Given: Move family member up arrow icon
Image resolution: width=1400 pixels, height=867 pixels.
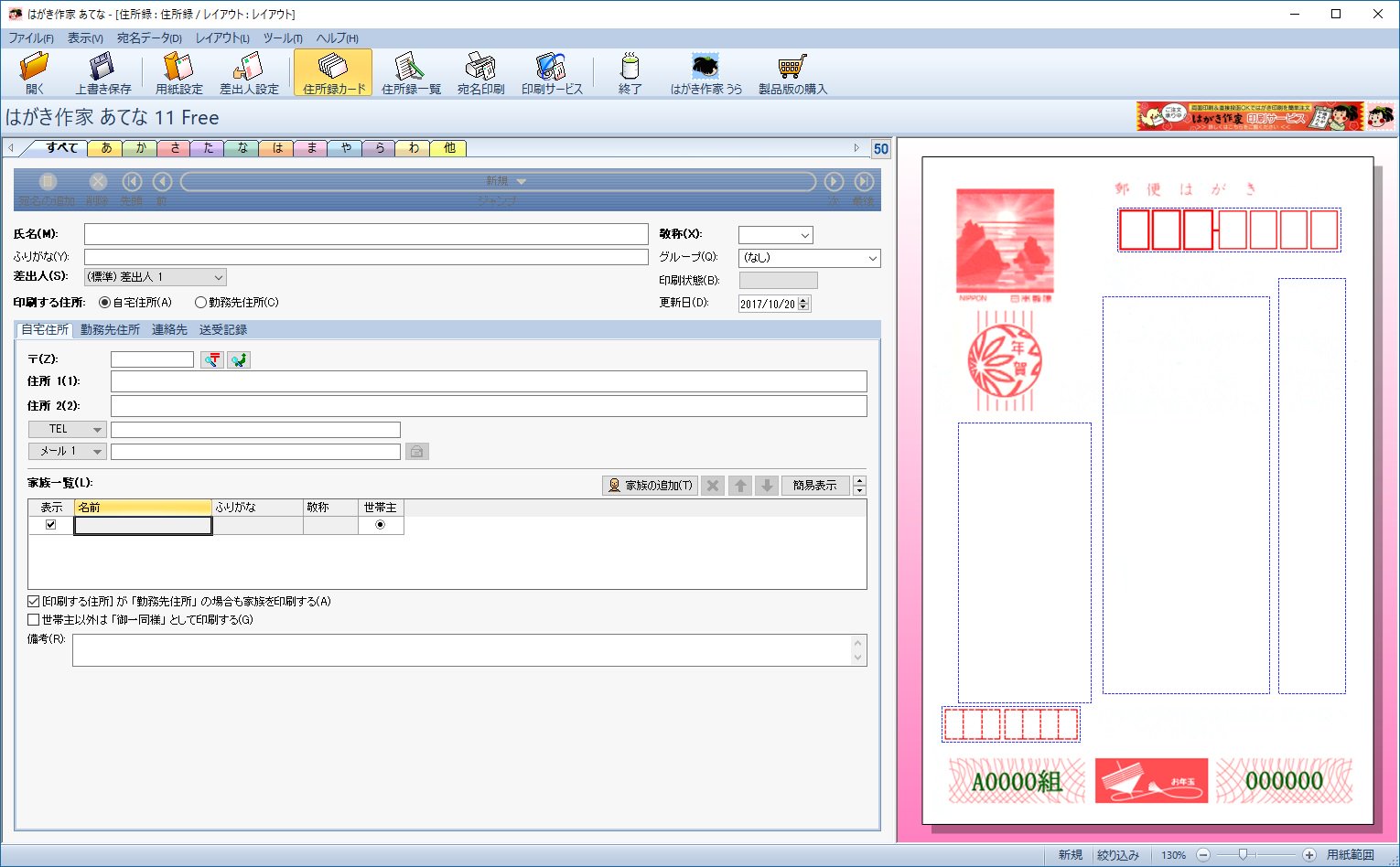Looking at the screenshot, I should tap(740, 486).
